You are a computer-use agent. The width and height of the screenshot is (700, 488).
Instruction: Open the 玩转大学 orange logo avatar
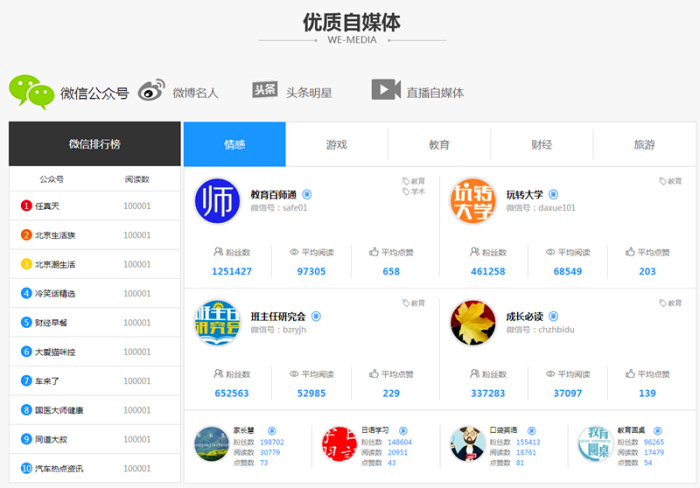(474, 201)
